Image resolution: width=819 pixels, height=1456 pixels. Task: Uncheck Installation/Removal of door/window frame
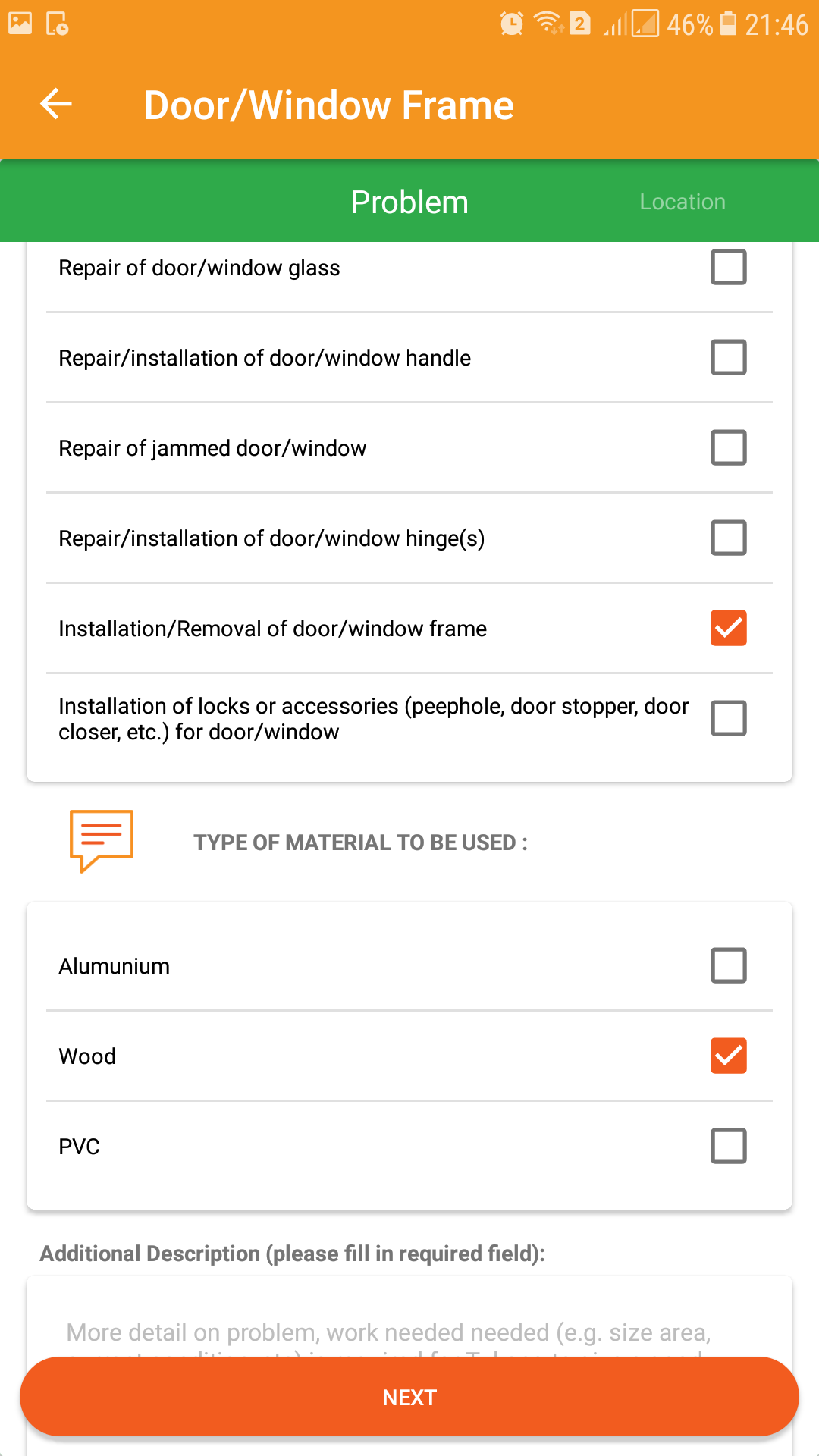click(728, 628)
